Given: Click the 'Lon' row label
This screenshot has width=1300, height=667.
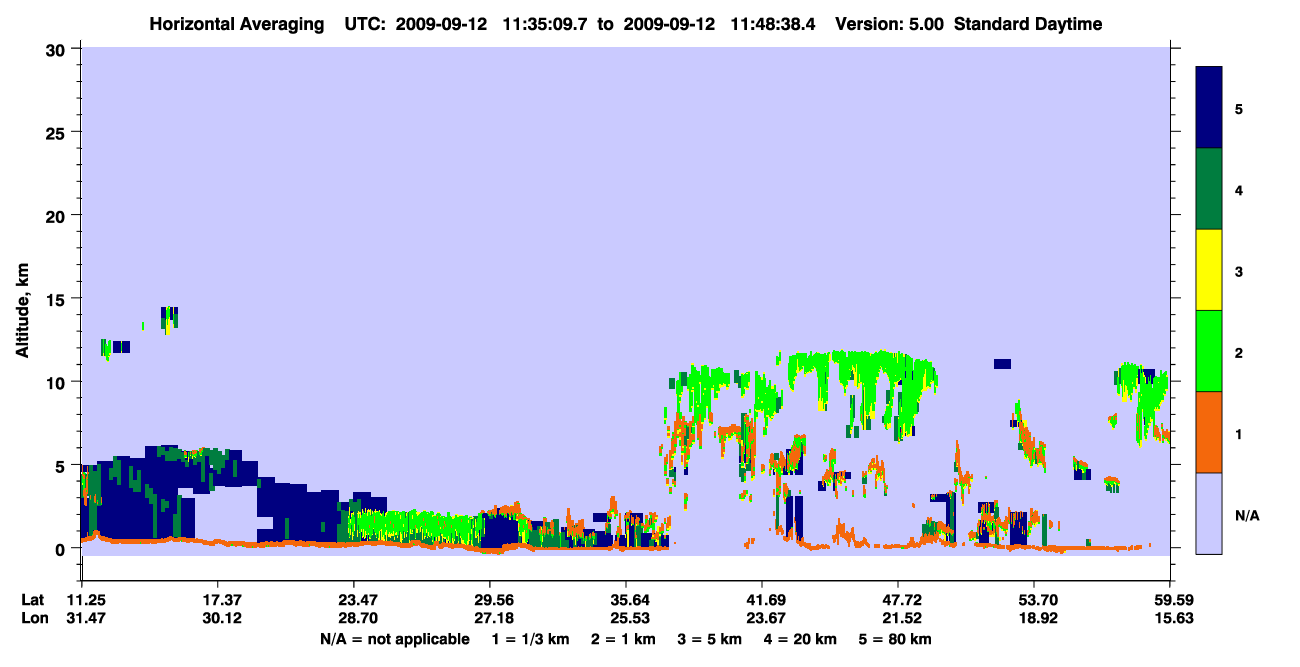Looking at the screenshot, I should (x=33, y=619).
